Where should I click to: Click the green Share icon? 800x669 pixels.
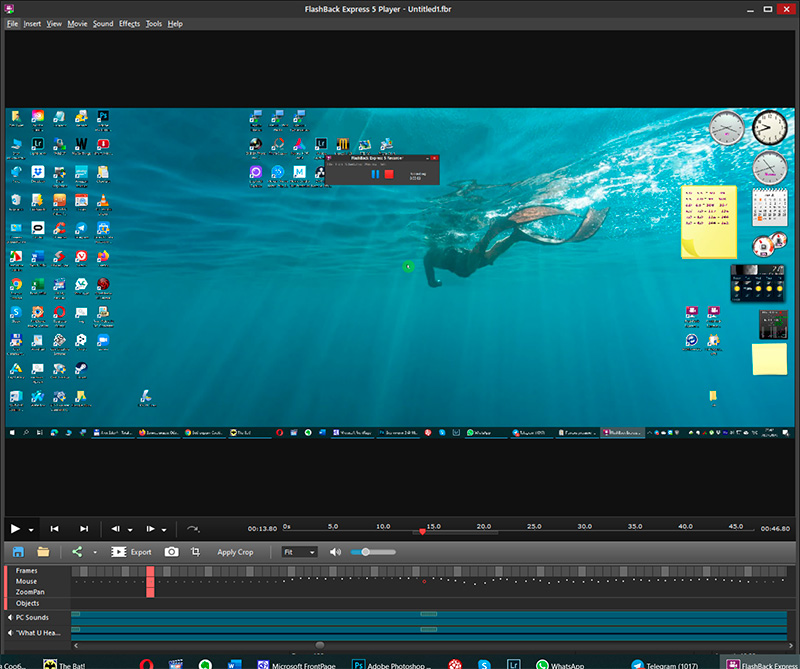click(77, 552)
